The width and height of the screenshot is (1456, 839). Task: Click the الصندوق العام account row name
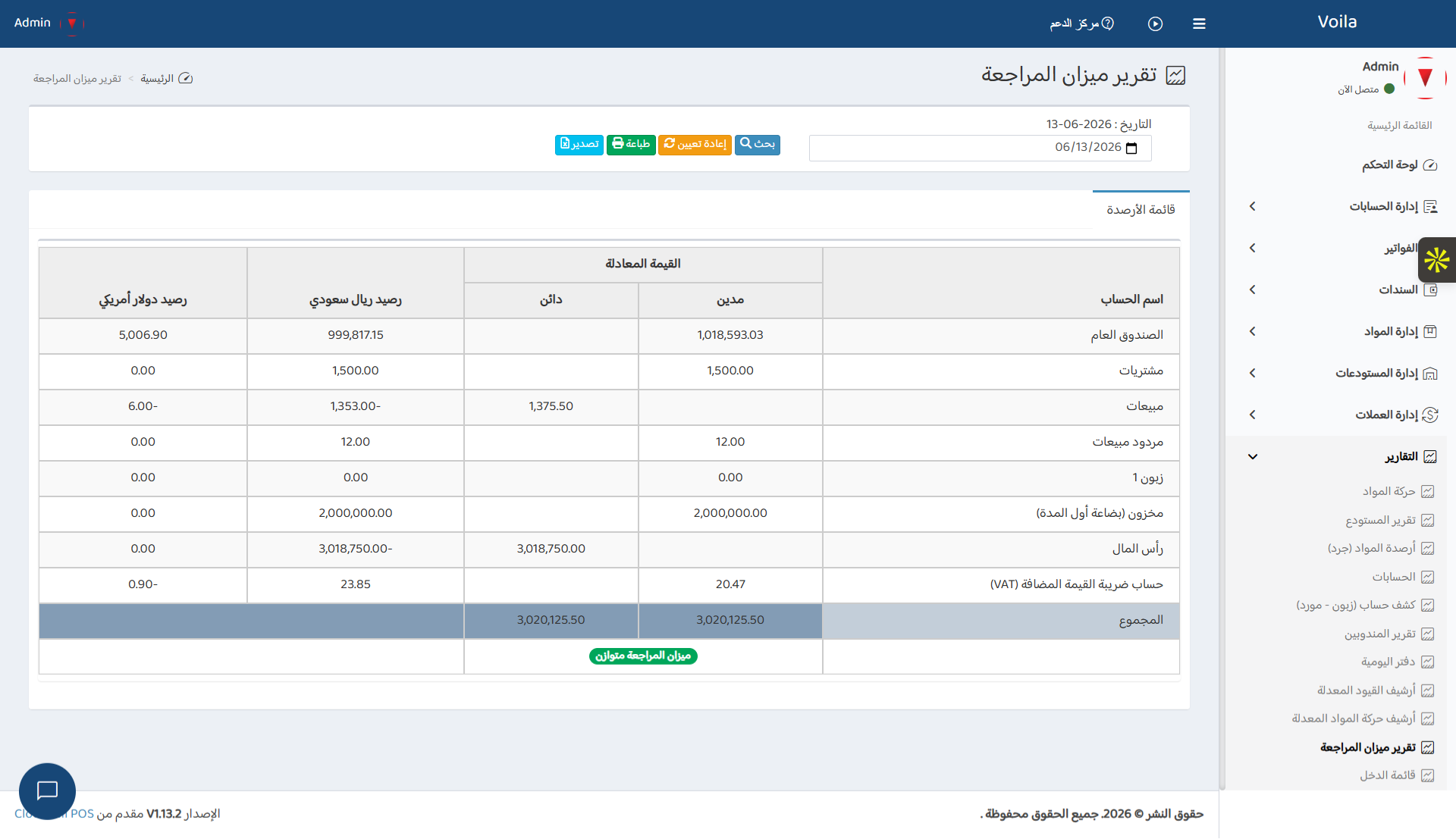coord(1126,335)
